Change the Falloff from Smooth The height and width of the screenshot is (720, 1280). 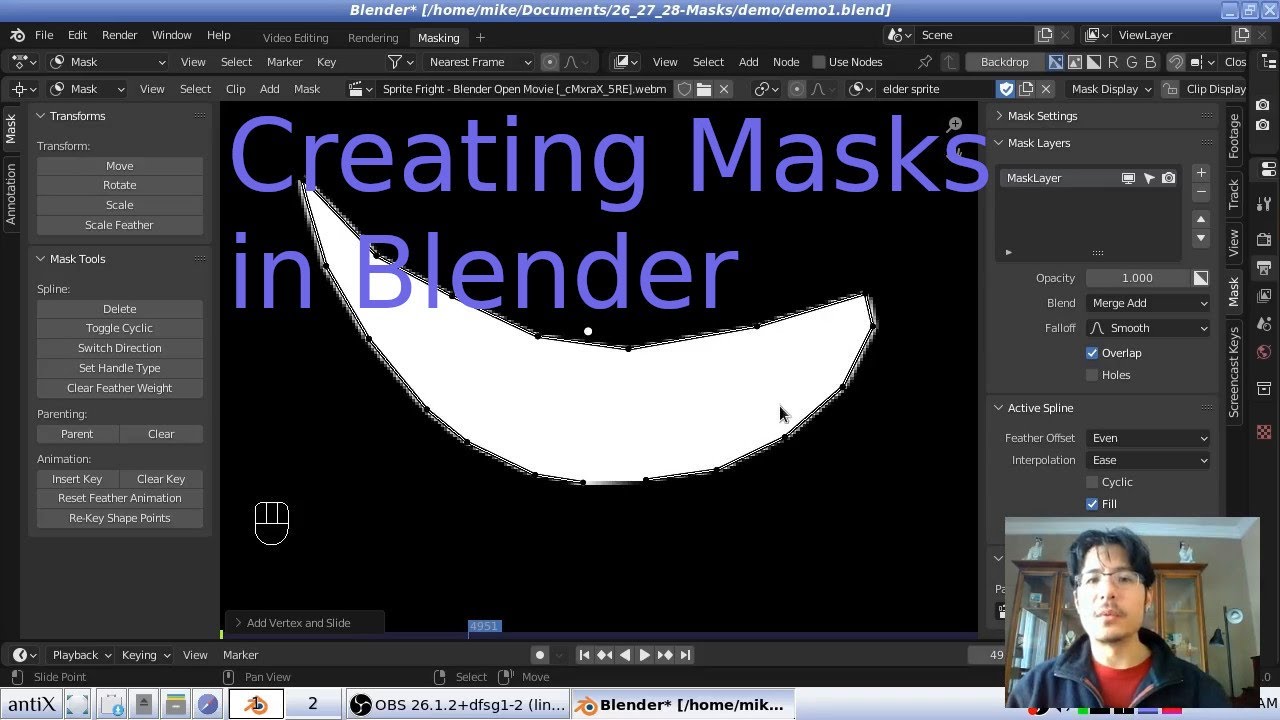[1147, 327]
